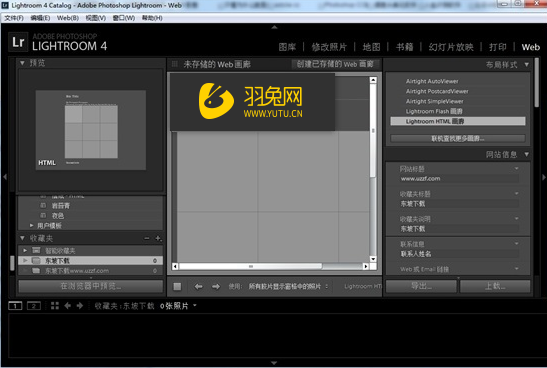547x368 pixels.
Task: Select the 岩藓青 template
Action: click(61, 205)
